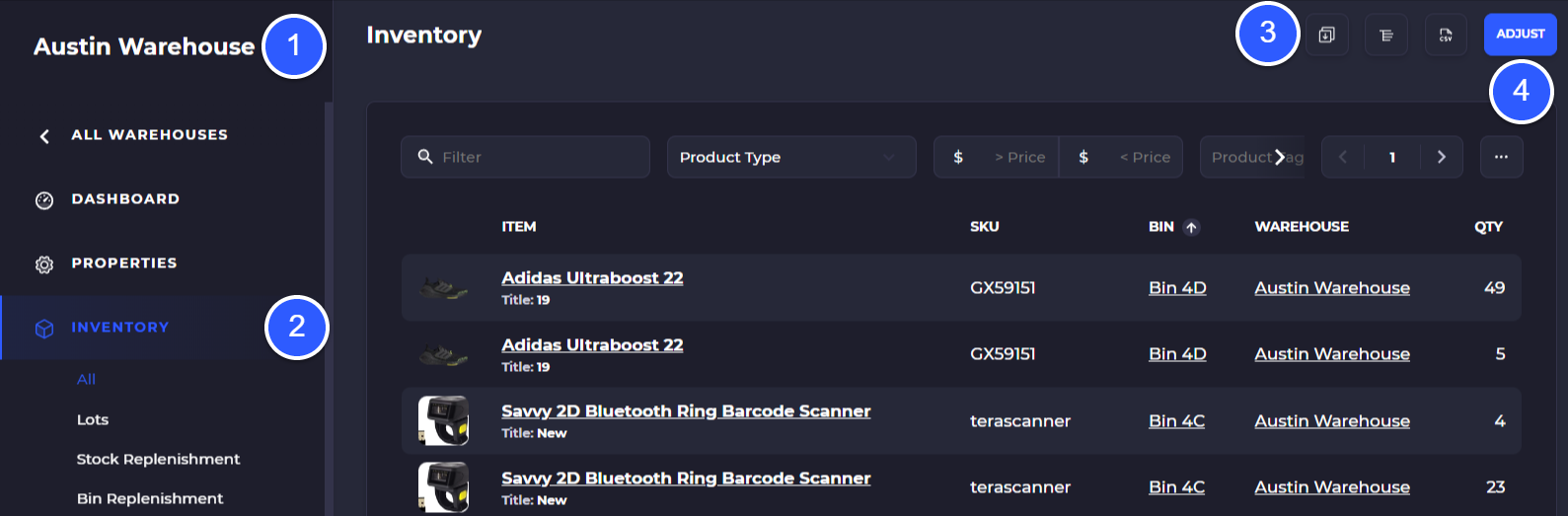Viewport: 1568px width, 516px height.
Task: Open the first Adidas Ultraboost 22 link
Action: (592, 278)
